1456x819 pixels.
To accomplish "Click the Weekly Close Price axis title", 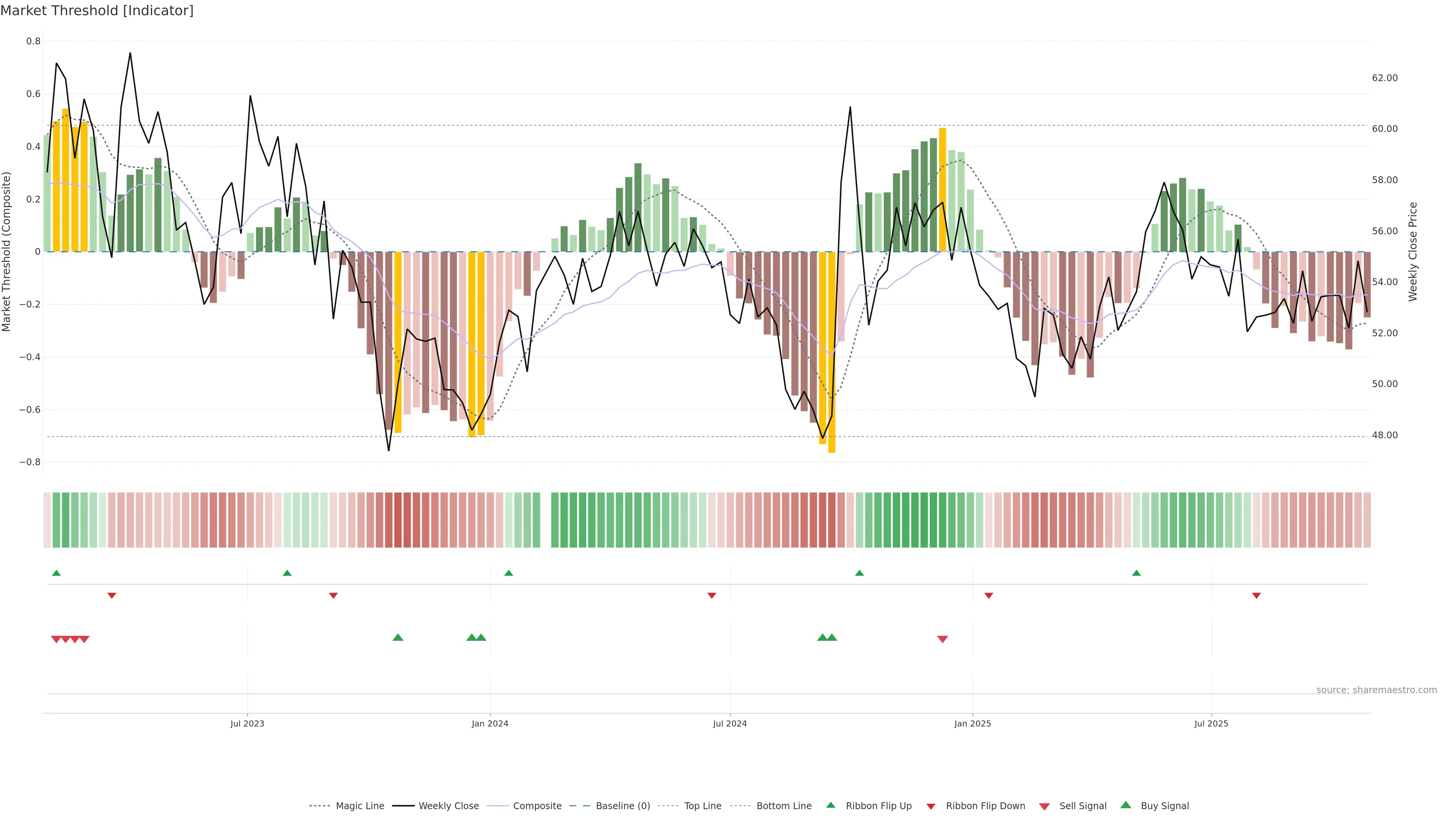I will click(1412, 251).
